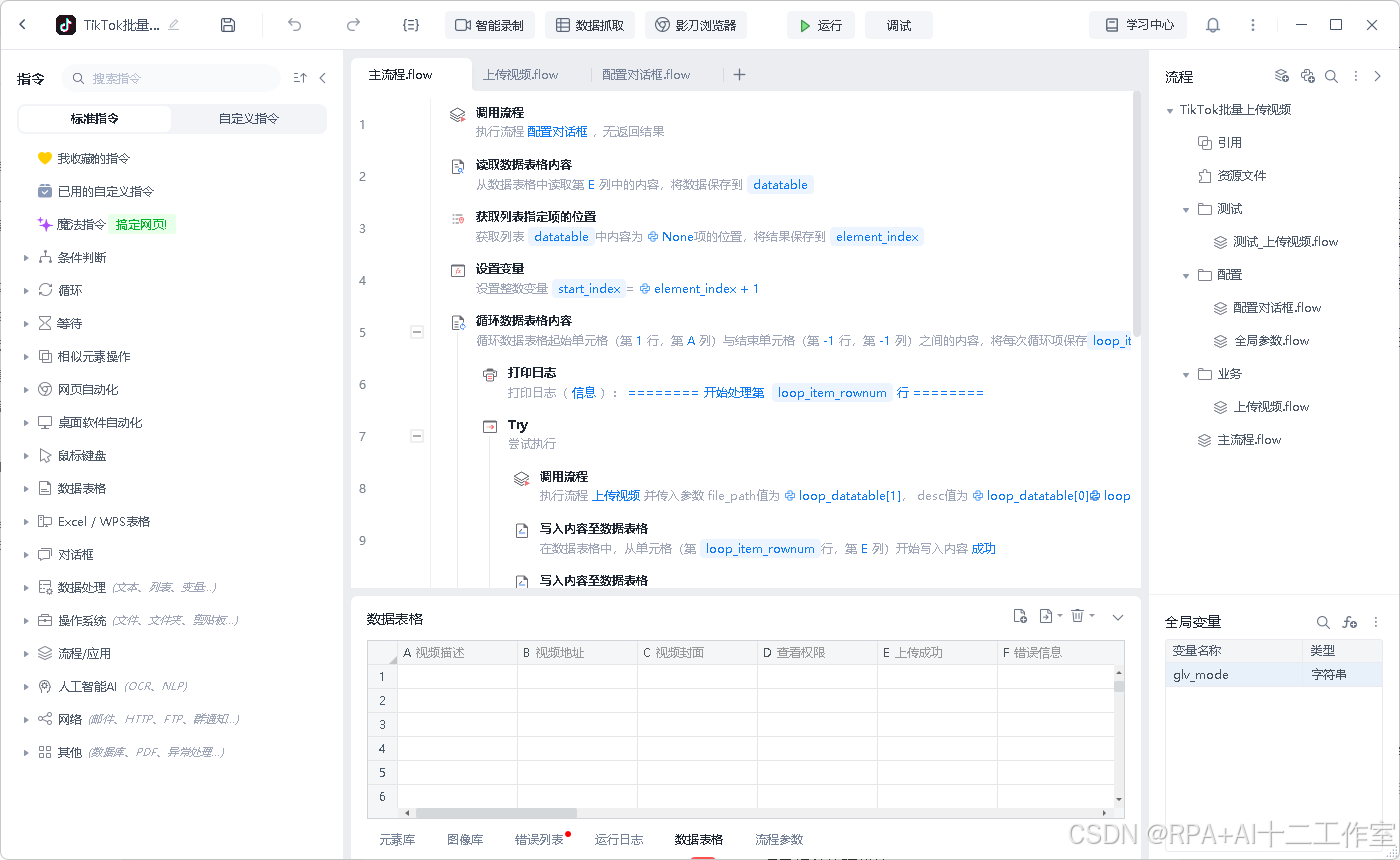The height and width of the screenshot is (860, 1400).
Task: Click the print log instruction icon on line 6
Action: tap(489, 375)
